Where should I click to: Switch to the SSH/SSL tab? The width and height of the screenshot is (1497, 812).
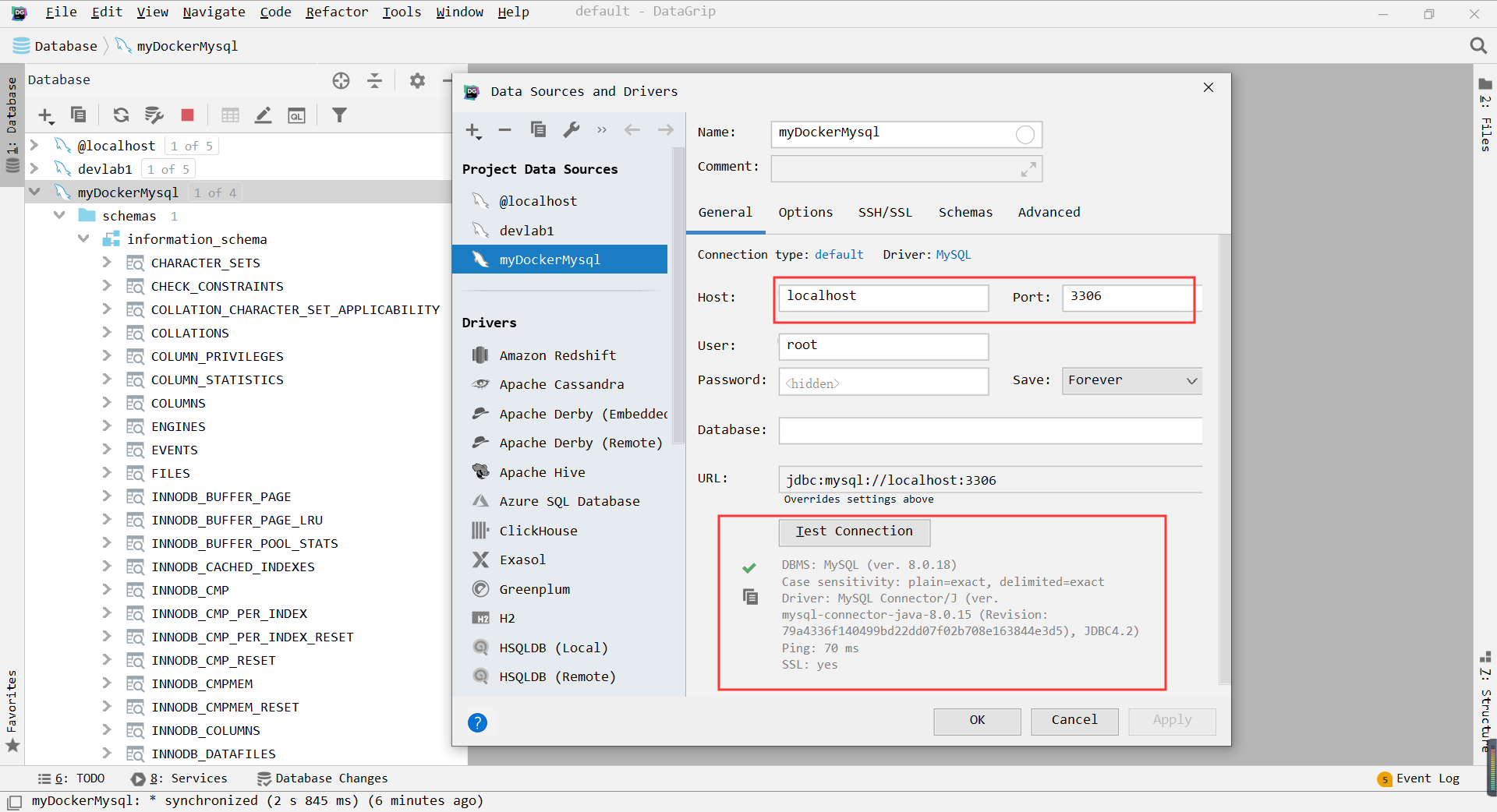coord(885,212)
